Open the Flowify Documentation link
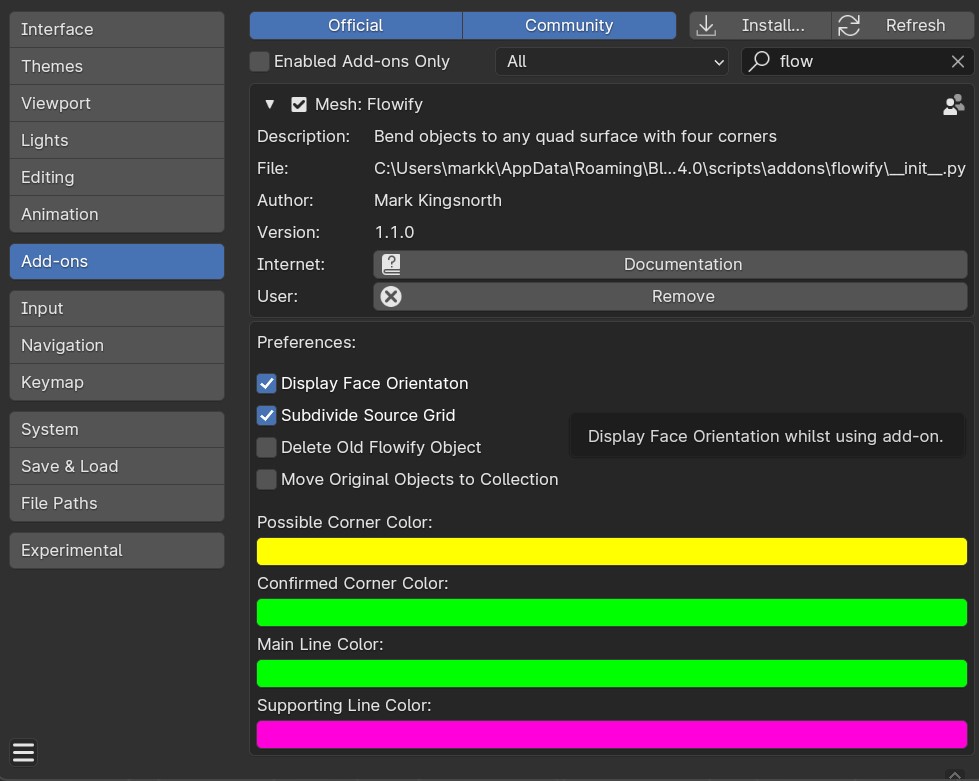 671,265
